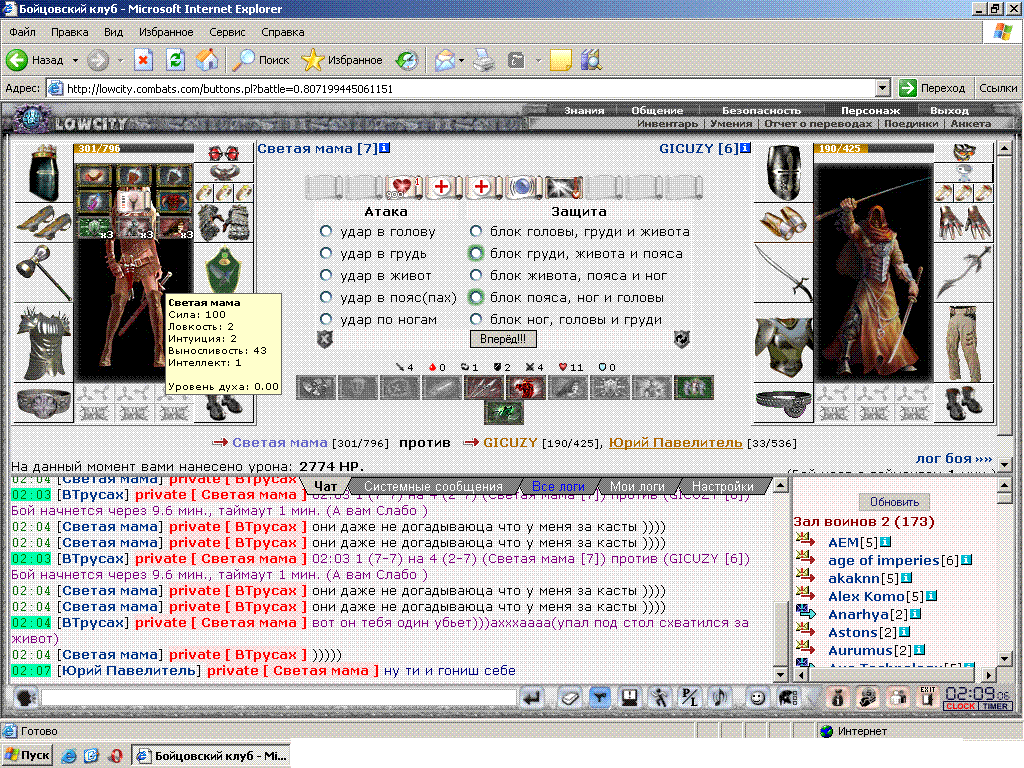Image resolution: width=1024 pixels, height=768 pixels.
Task: Activate the red swirl combat skill
Action: pos(525,388)
